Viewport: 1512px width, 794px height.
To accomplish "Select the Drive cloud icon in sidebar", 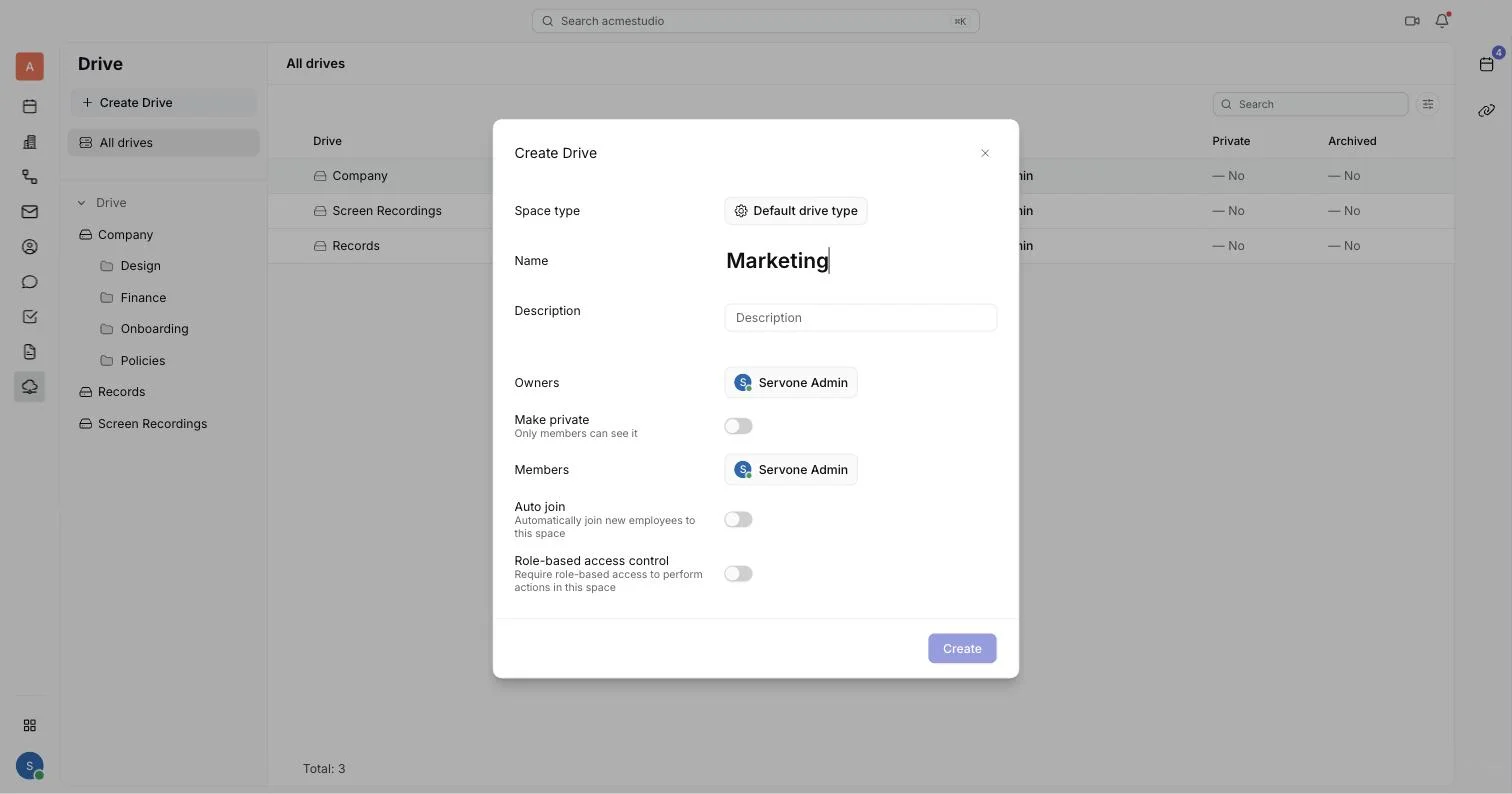I will (x=29, y=386).
